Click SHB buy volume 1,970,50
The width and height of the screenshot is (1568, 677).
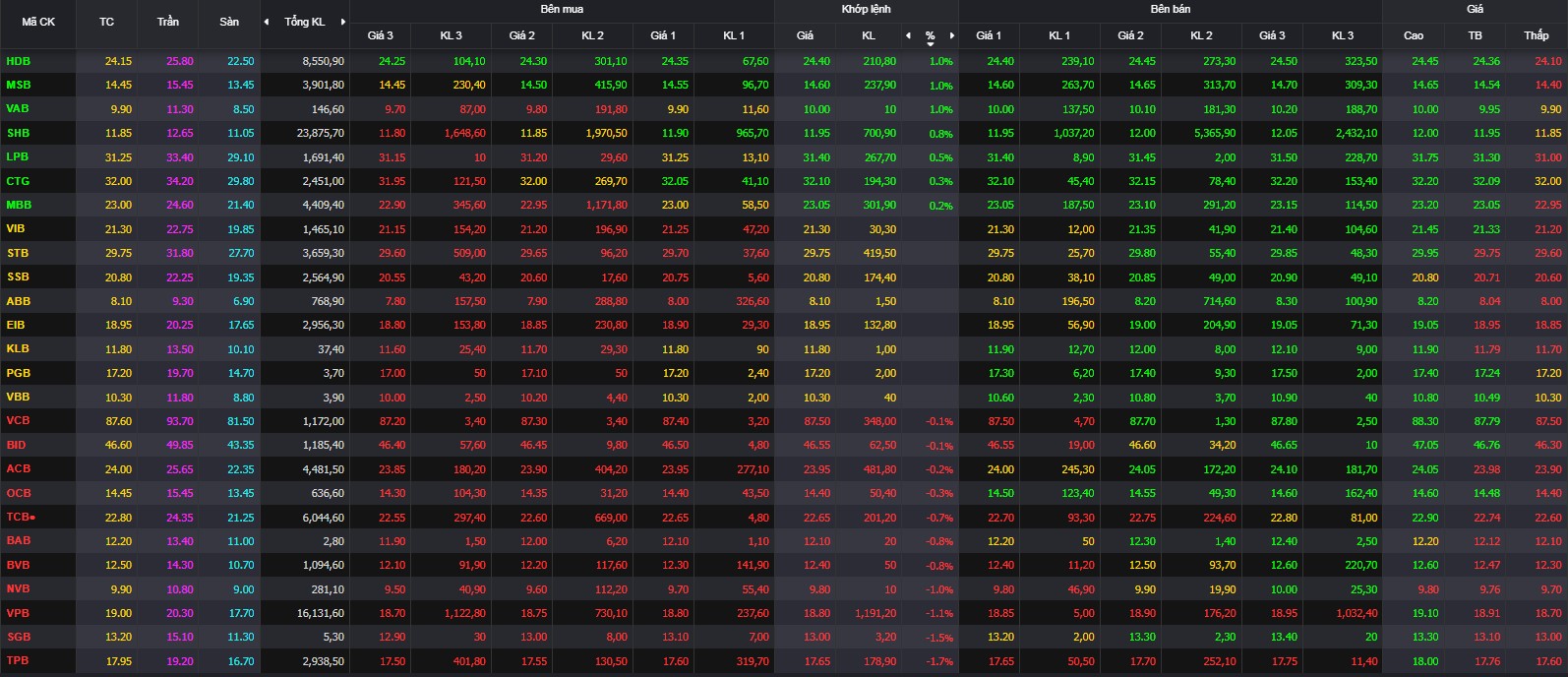(606, 133)
